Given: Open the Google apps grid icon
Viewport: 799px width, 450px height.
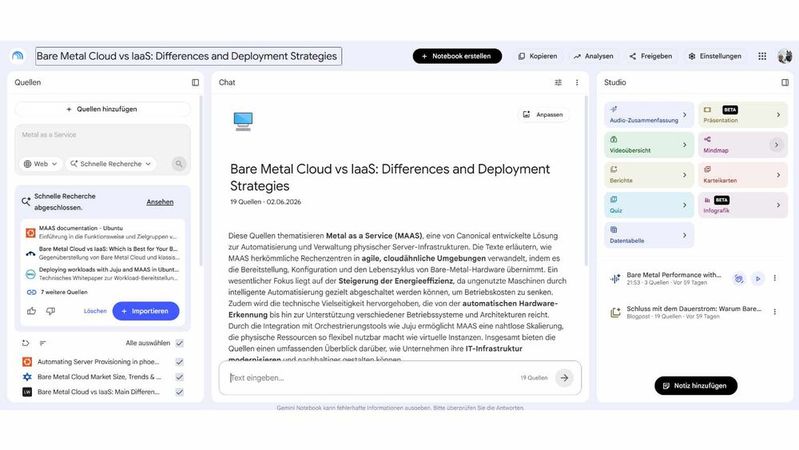Looking at the screenshot, I should (x=762, y=56).
